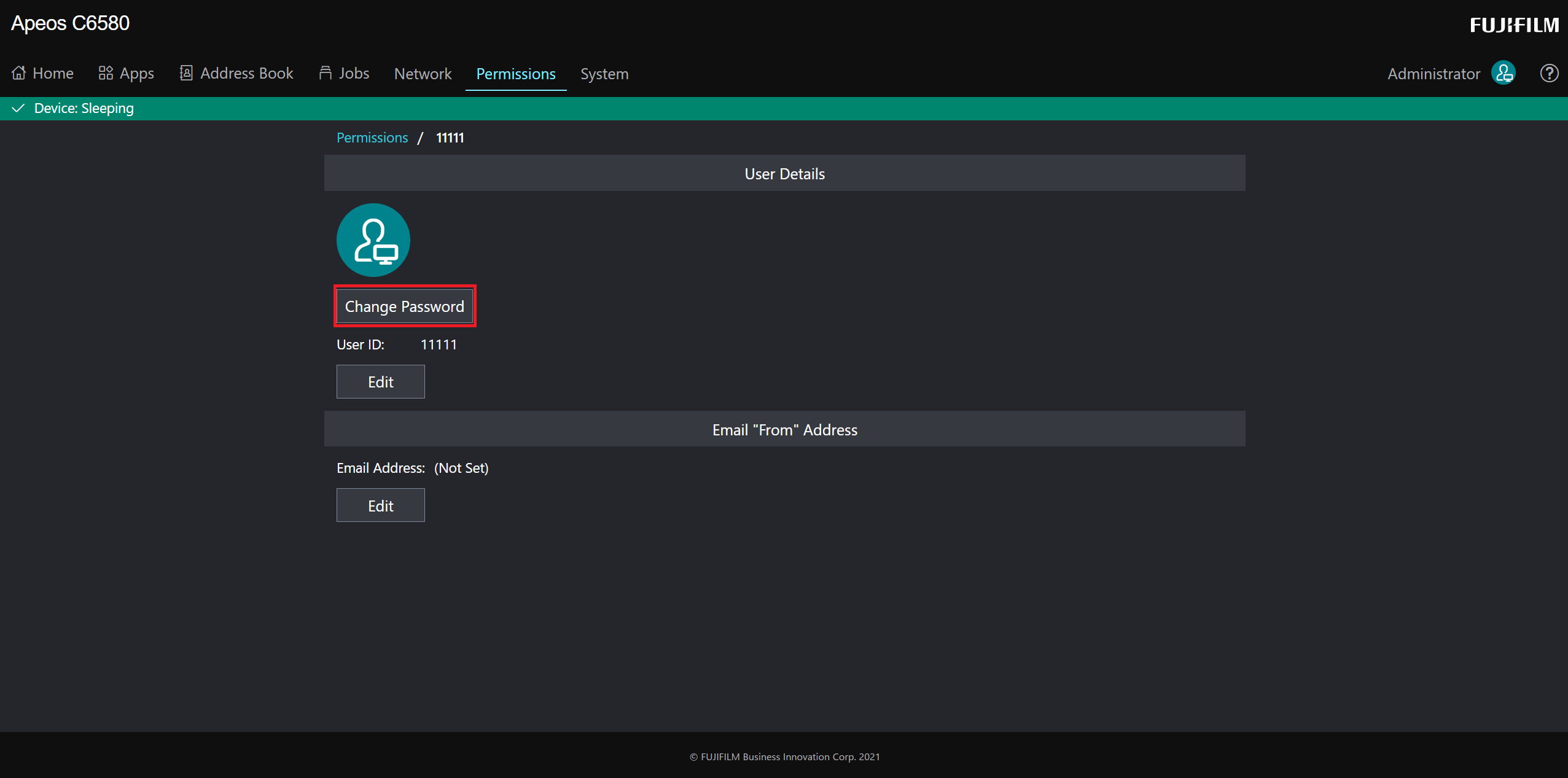Click the Administrator account label

point(1433,74)
